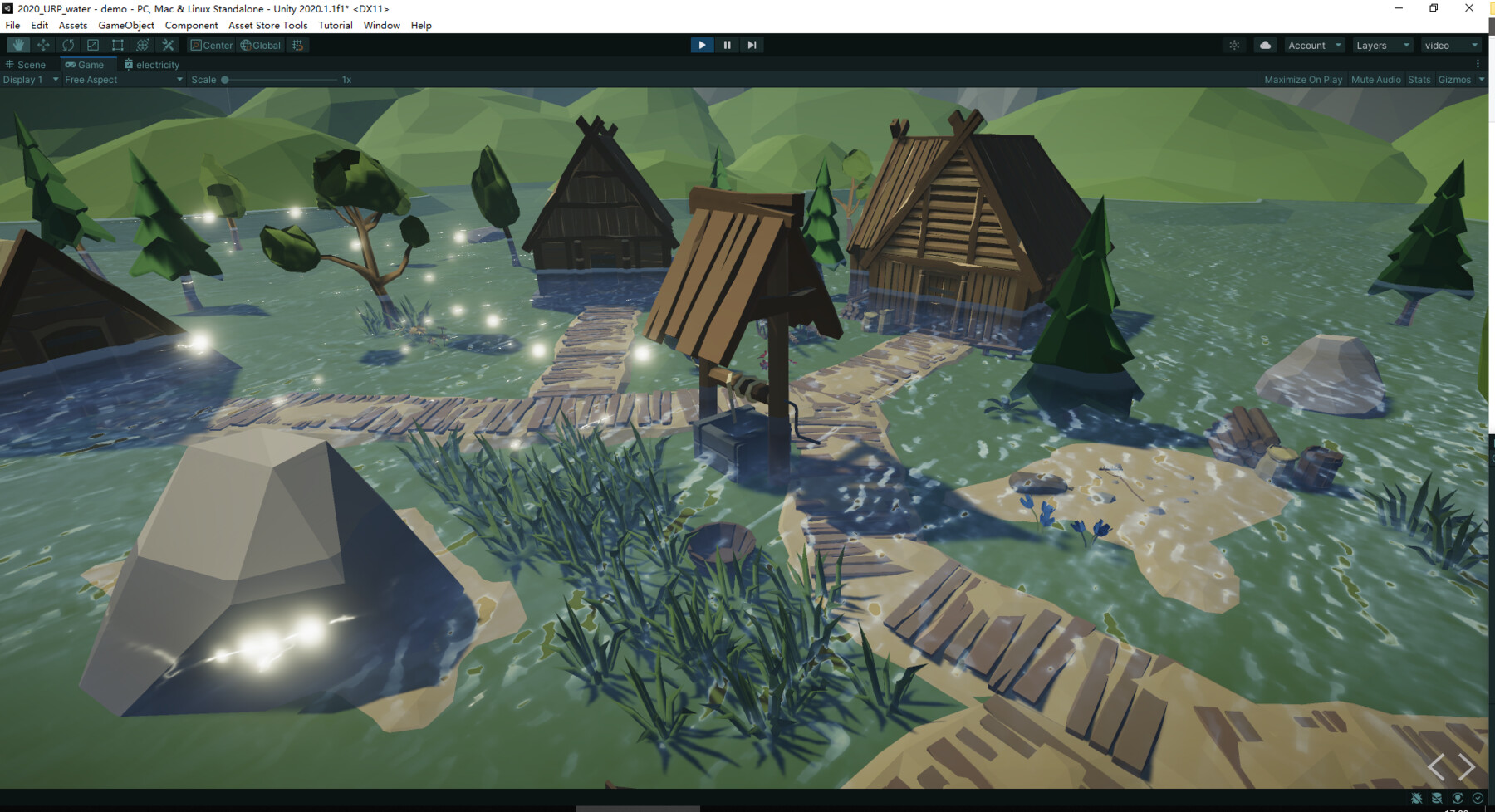The height and width of the screenshot is (812, 1495).
Task: Click the Mute Audio button
Action: pos(1375,79)
